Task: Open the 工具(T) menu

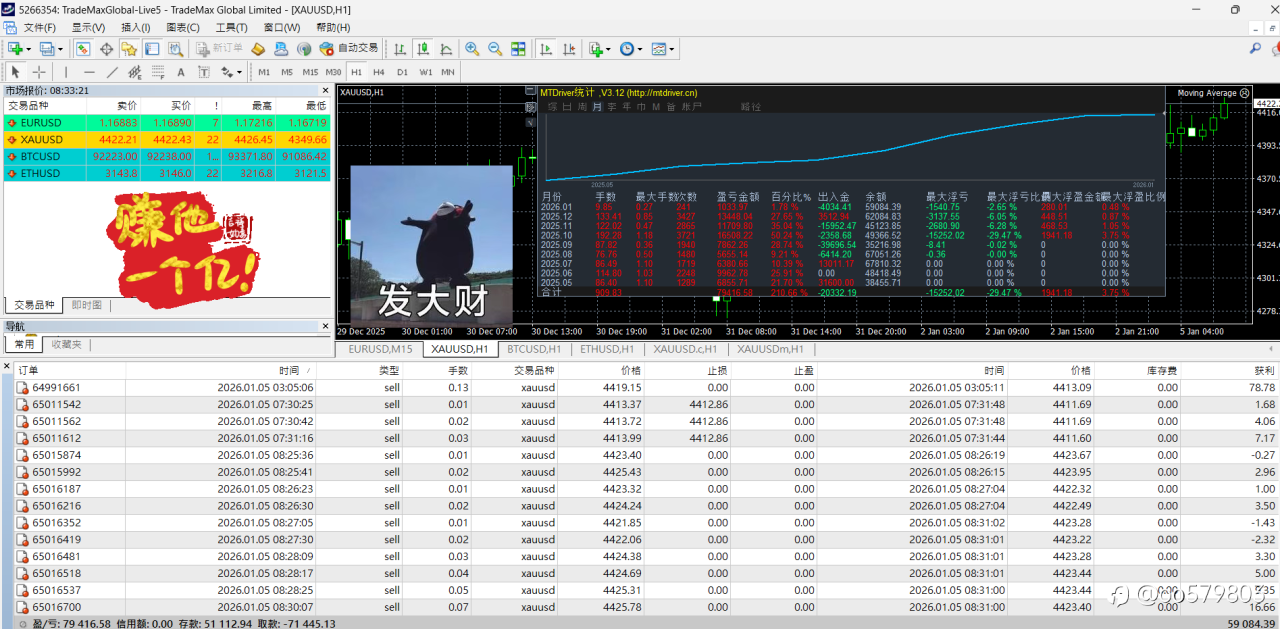Action: click(231, 27)
